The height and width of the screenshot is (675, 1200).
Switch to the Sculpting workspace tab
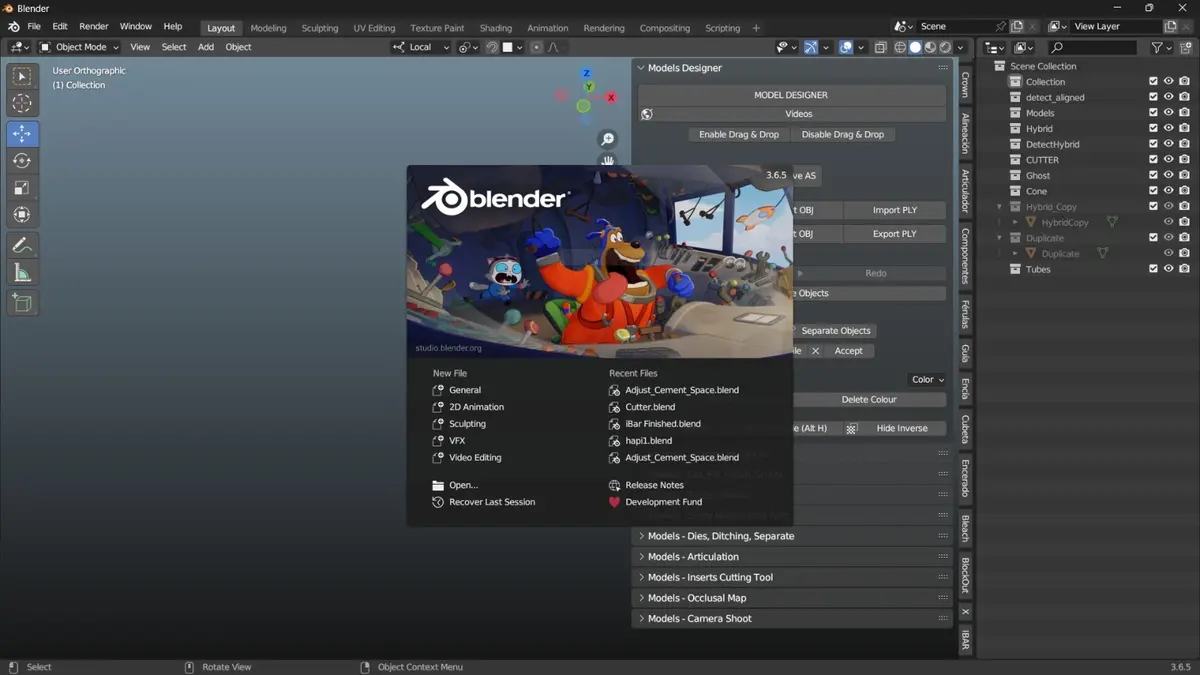point(320,28)
